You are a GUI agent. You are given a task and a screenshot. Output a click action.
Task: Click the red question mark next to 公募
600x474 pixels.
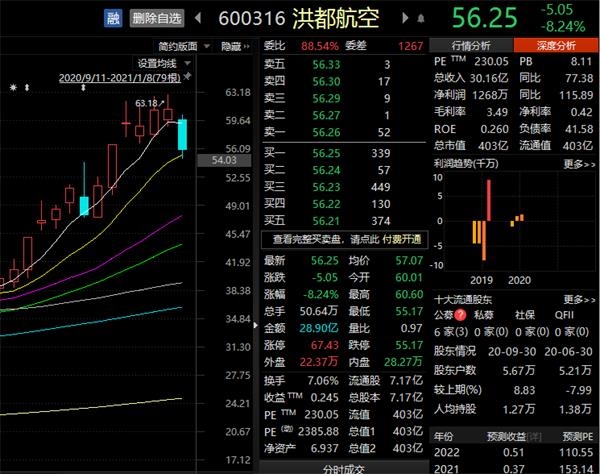(460, 314)
